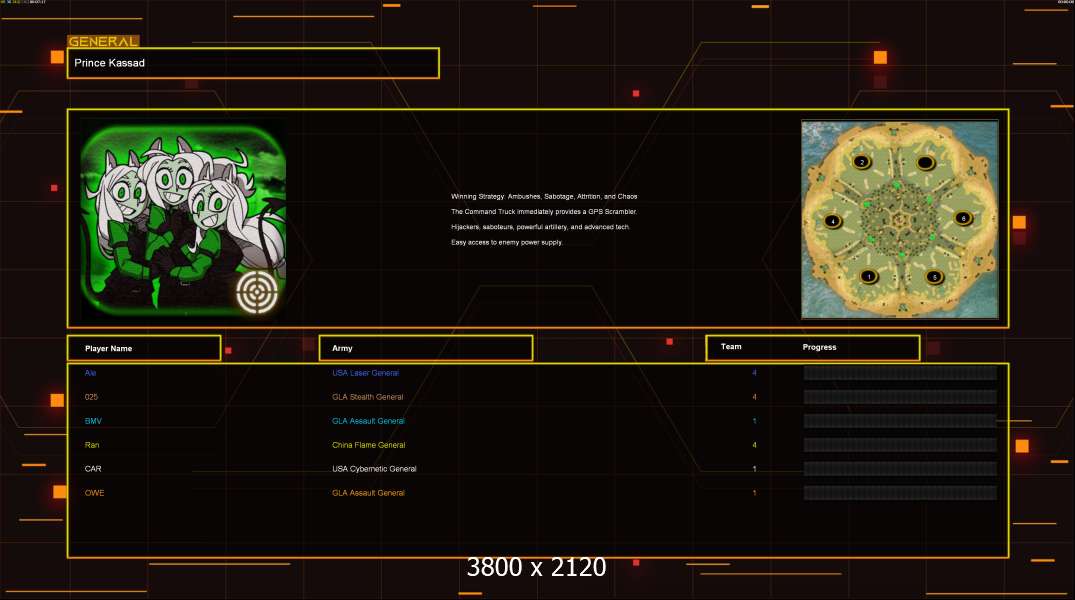Click OWE's loading progress bar
This screenshot has height=600, width=1075.
click(900, 493)
